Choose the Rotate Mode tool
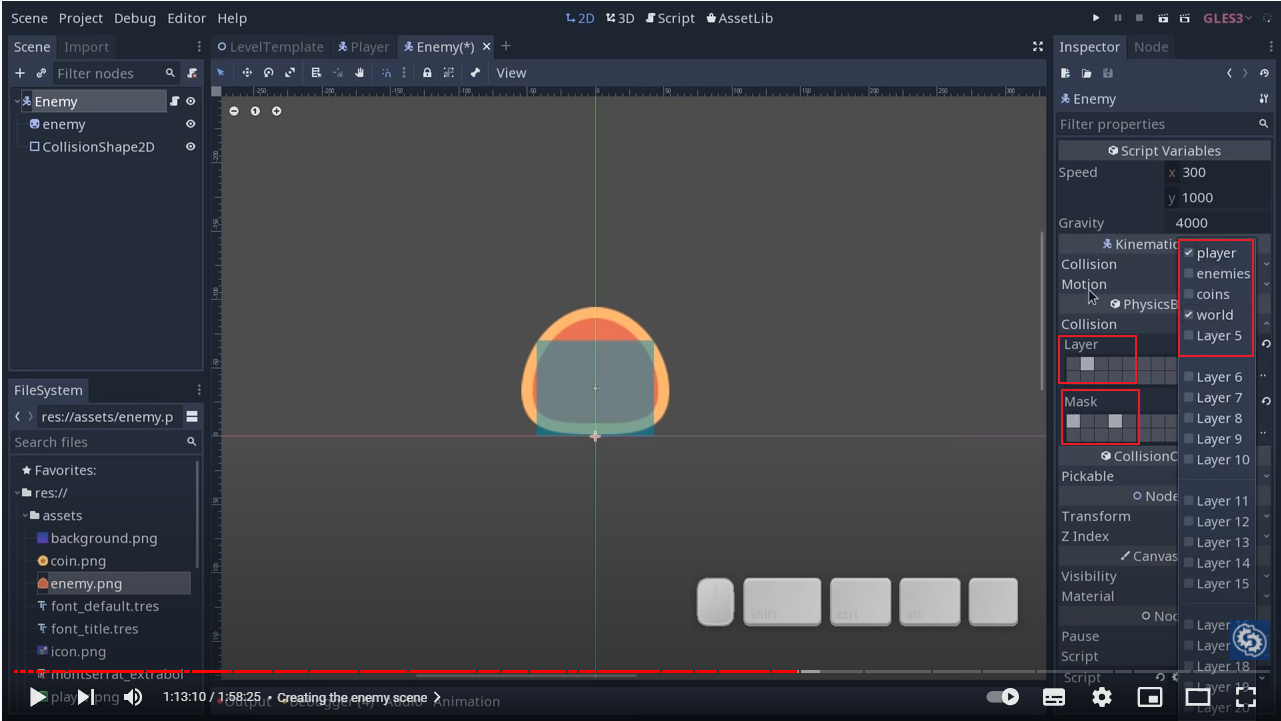This screenshot has height=721, width=1281. coord(269,73)
